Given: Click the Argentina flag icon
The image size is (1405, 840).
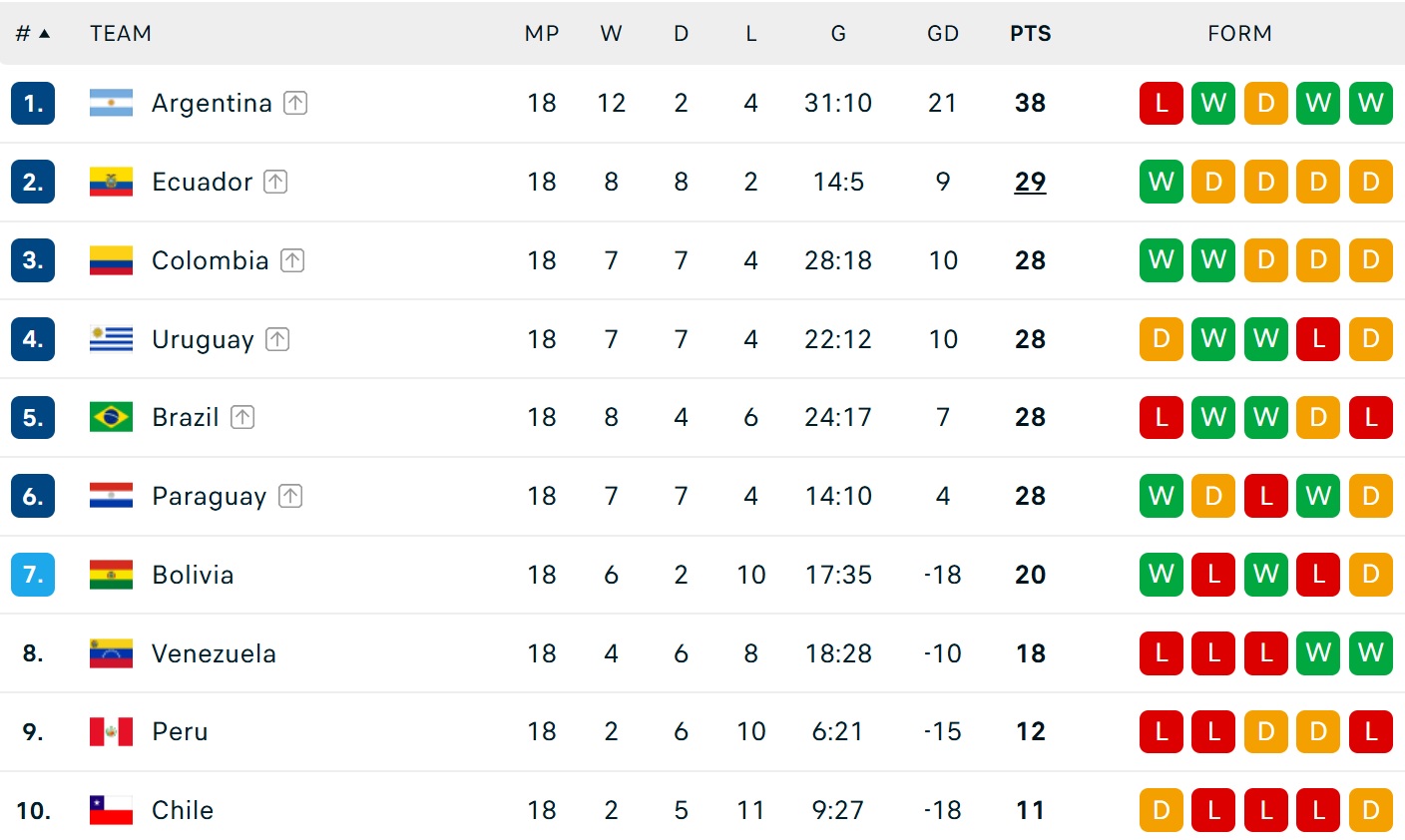Looking at the screenshot, I should coord(111,103).
